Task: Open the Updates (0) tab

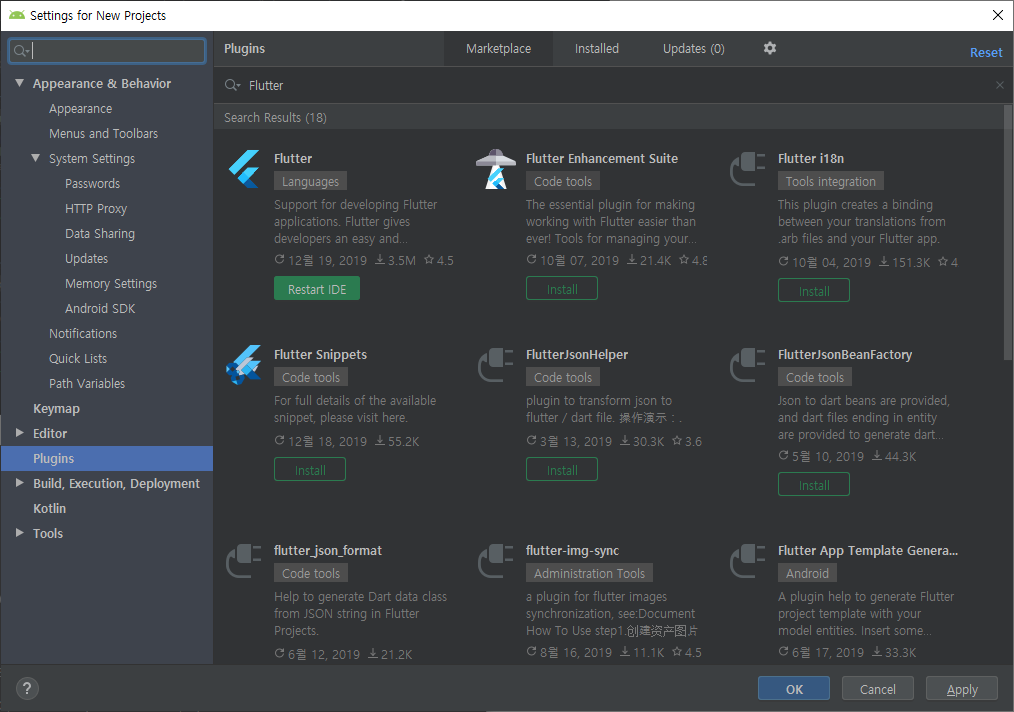Action: pyautogui.click(x=694, y=49)
